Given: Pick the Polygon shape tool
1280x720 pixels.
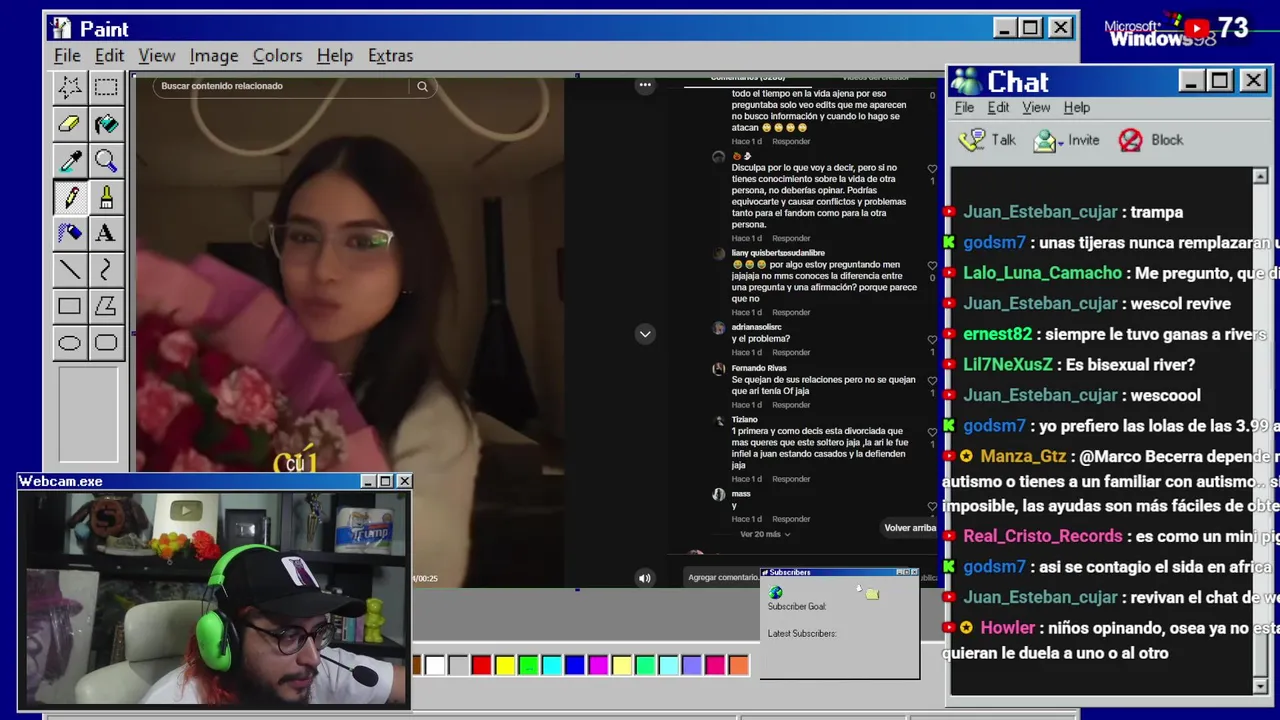Looking at the screenshot, I should tap(105, 306).
